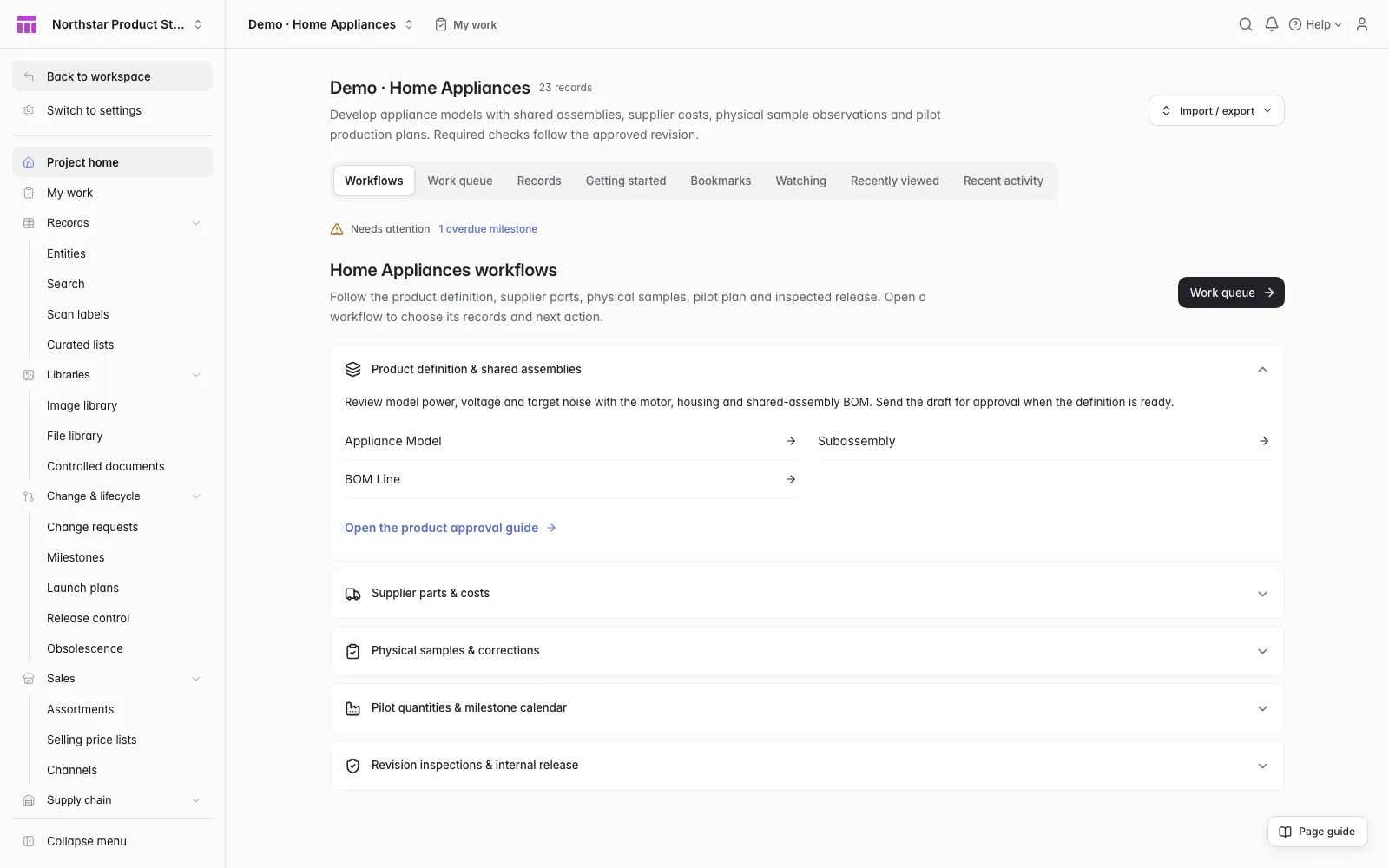This screenshot has width=1389, height=868.
Task: Open the Help menu dropdown
Action: click(1315, 24)
